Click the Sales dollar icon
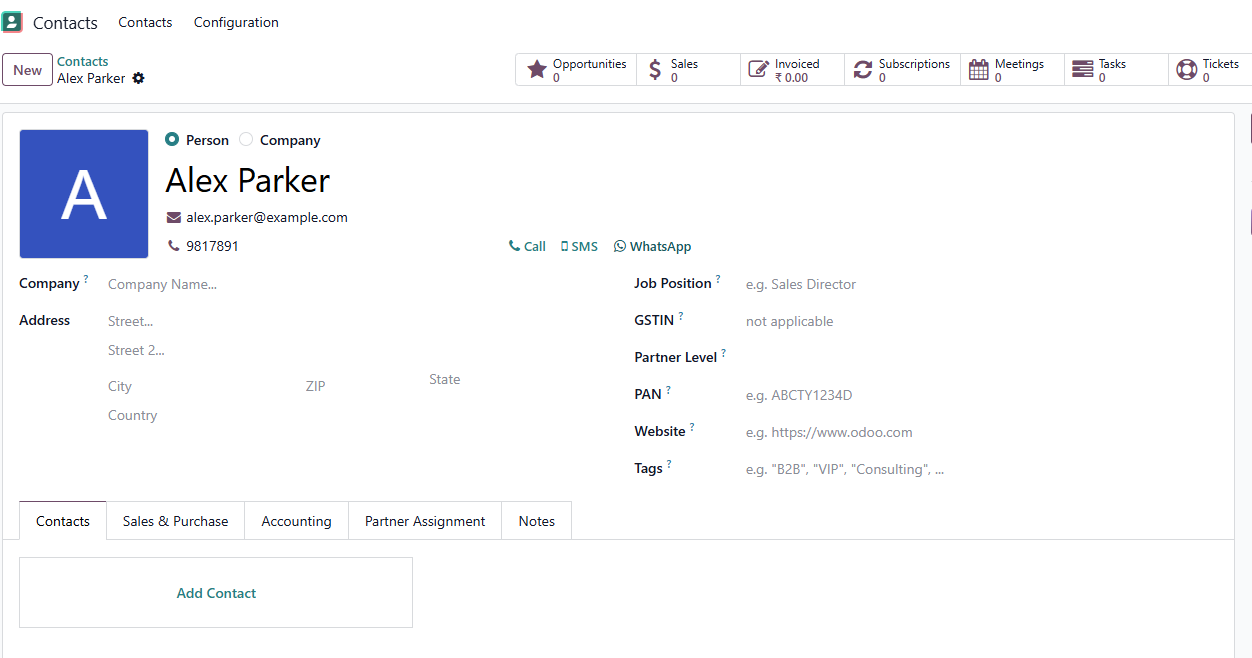 655,69
